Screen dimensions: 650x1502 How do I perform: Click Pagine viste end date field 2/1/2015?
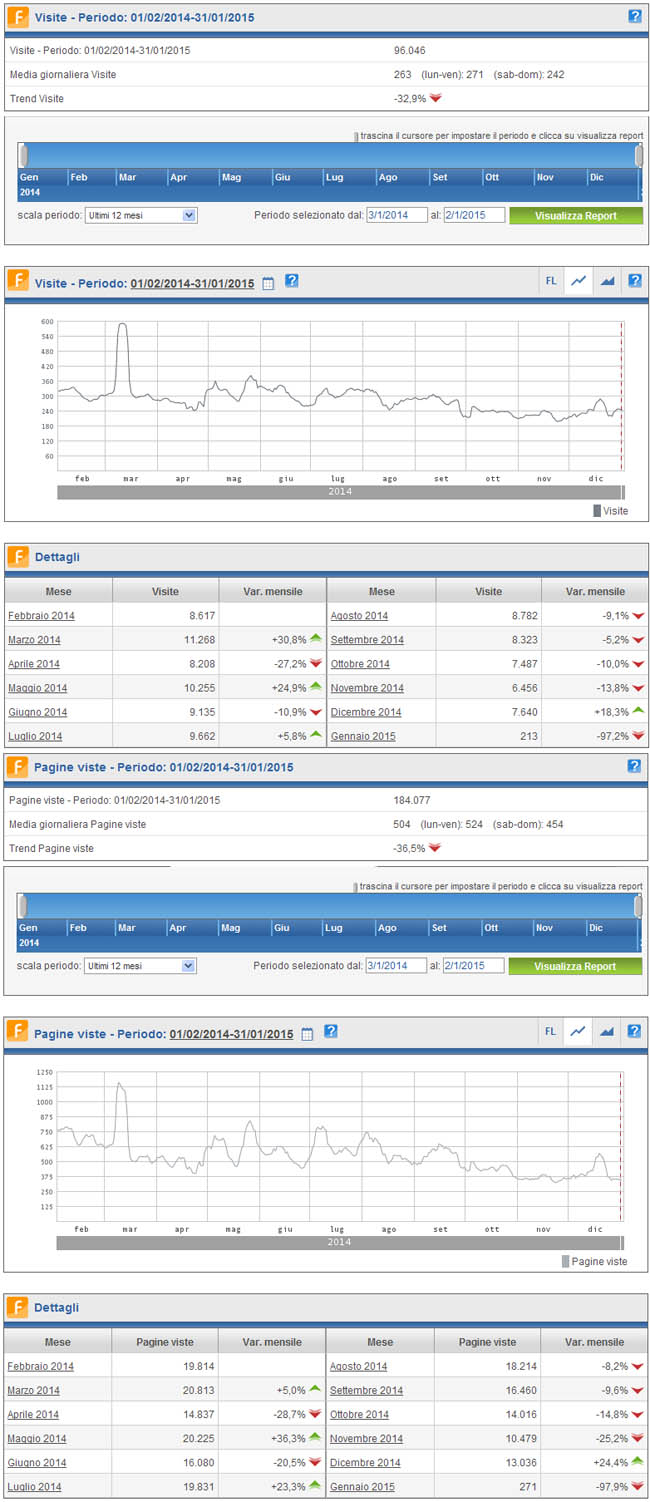pyautogui.click(x=474, y=965)
